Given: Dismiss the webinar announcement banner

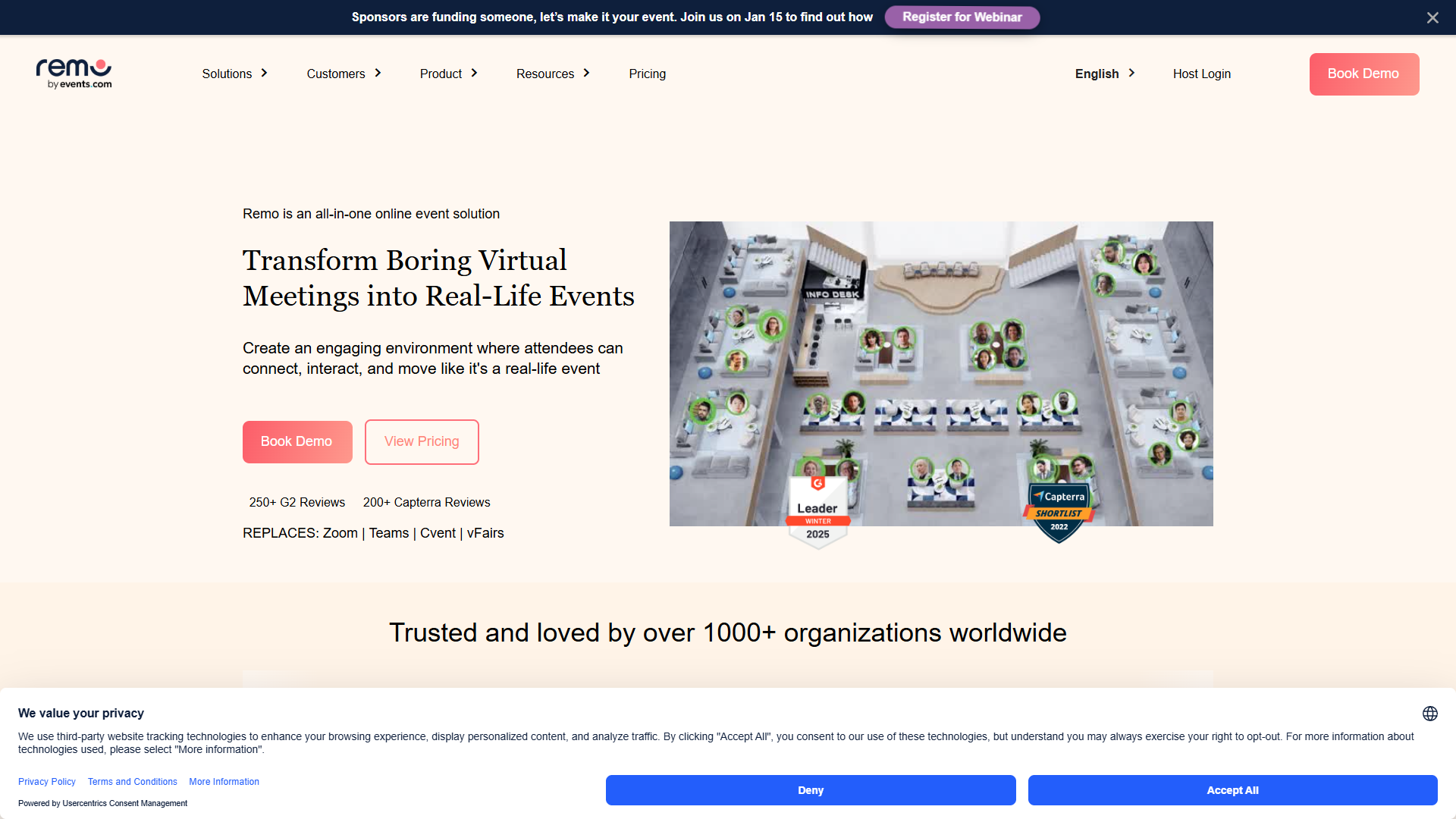Looking at the screenshot, I should pos(1432,17).
